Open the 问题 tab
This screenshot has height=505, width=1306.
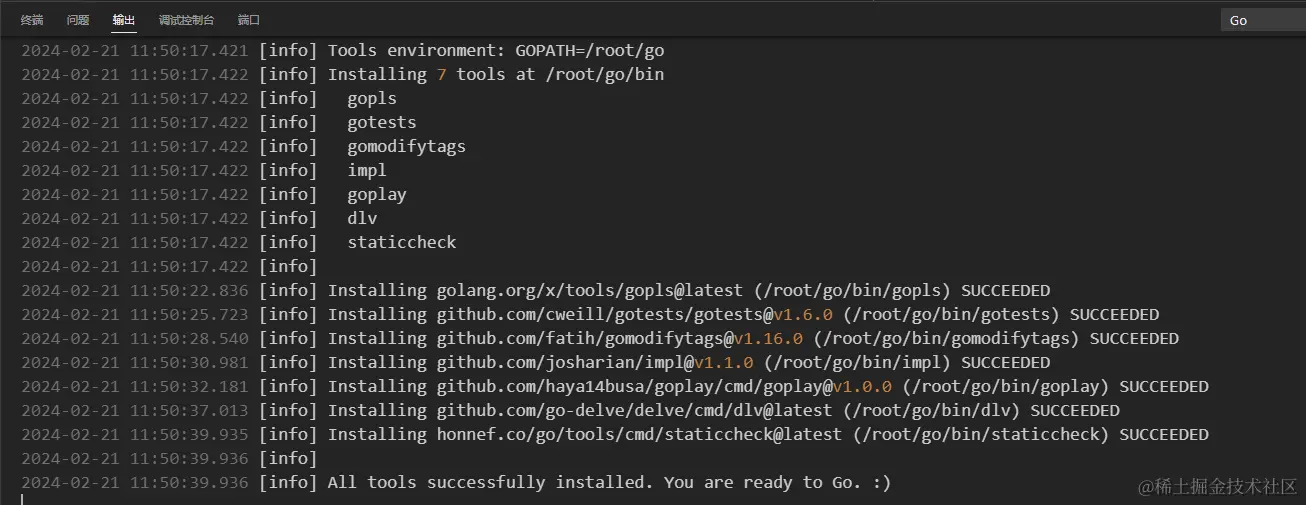pyautogui.click(x=78, y=20)
